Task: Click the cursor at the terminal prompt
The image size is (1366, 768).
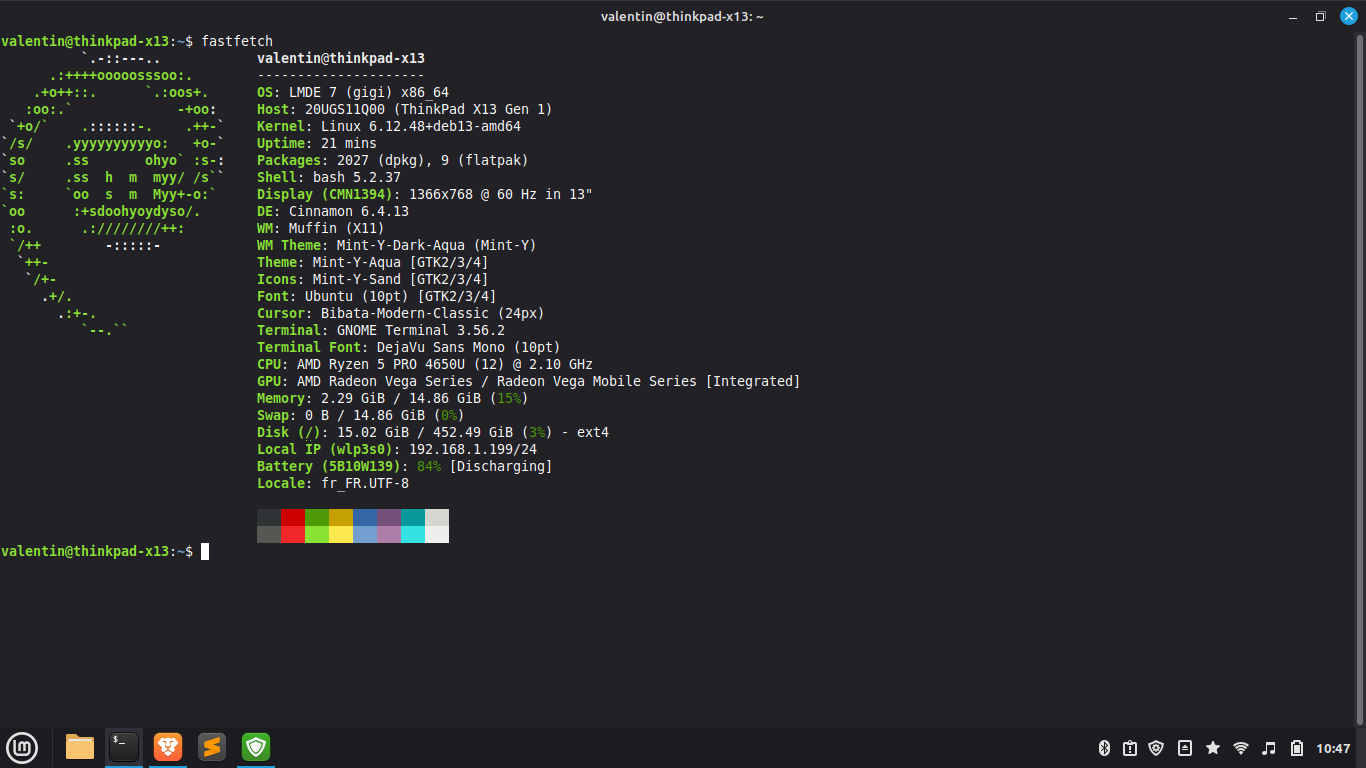Action: pos(205,551)
